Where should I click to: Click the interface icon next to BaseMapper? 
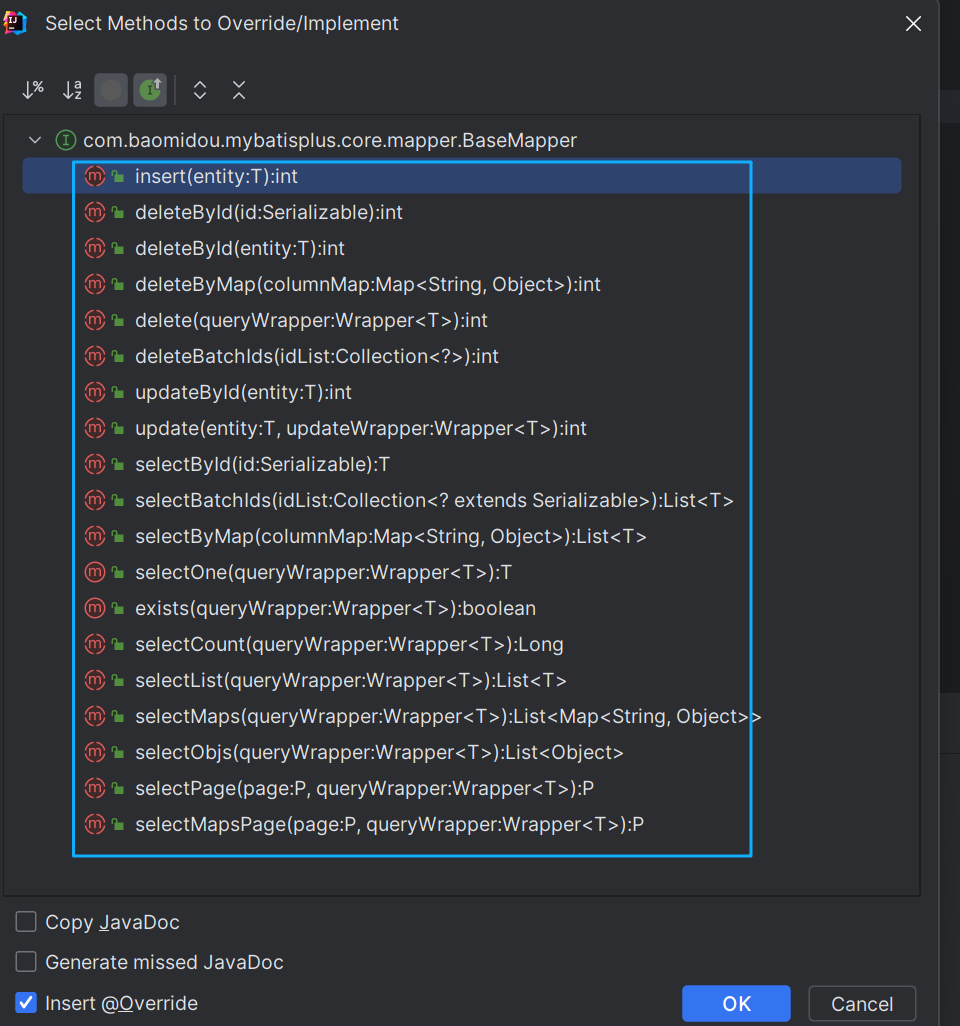coord(65,140)
